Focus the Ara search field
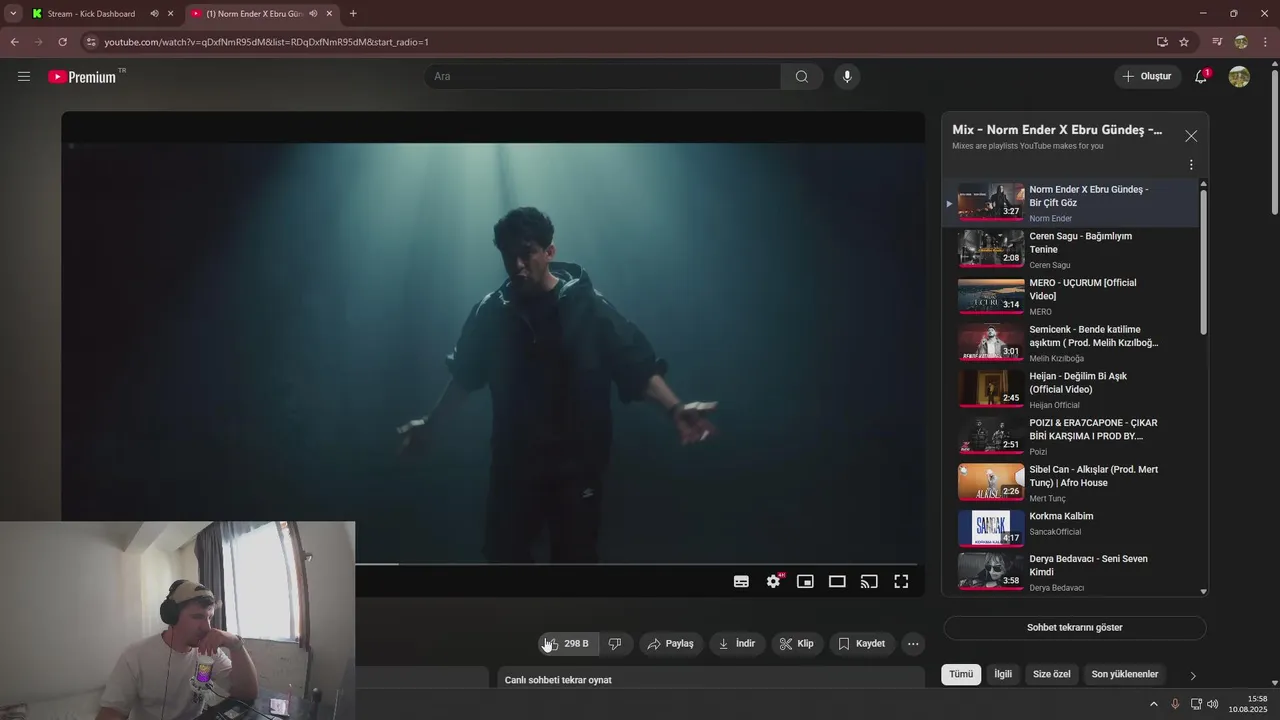The image size is (1280, 720). 602,76
